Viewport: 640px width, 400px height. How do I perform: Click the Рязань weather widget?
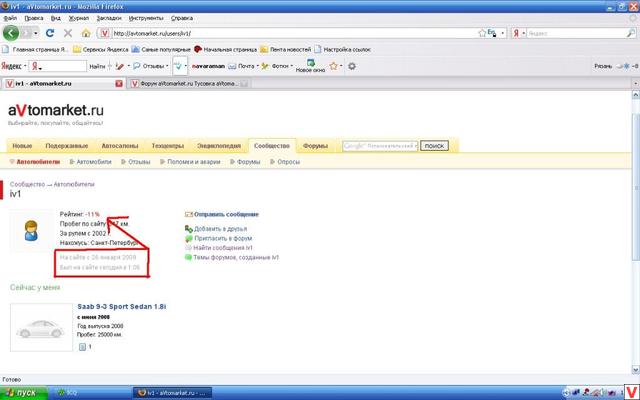point(616,66)
